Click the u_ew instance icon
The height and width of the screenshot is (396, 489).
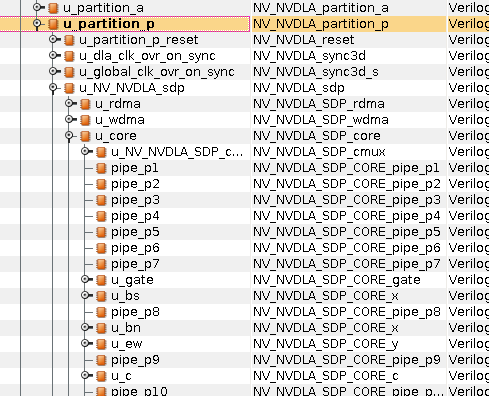pyautogui.click(x=101, y=344)
